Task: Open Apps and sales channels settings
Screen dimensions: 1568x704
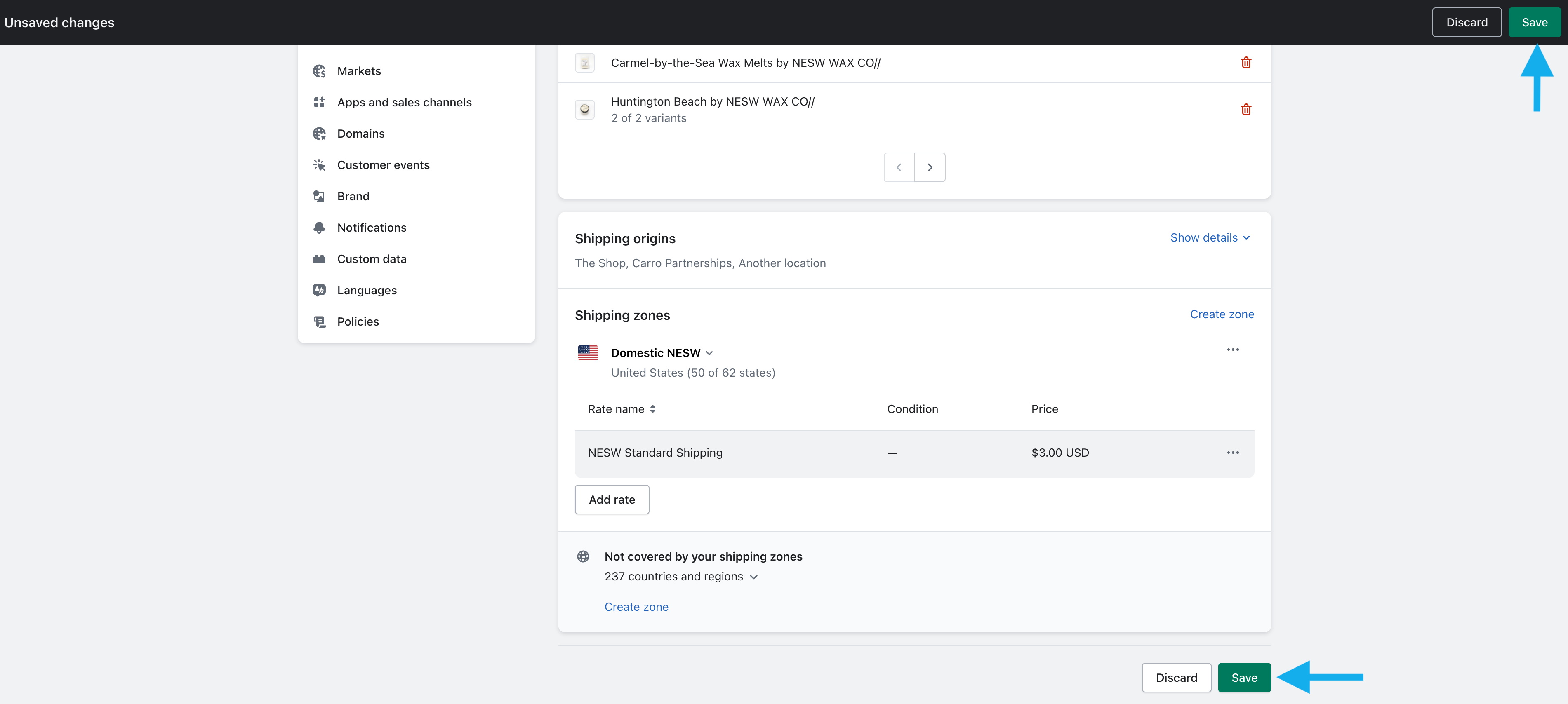Action: 404,102
